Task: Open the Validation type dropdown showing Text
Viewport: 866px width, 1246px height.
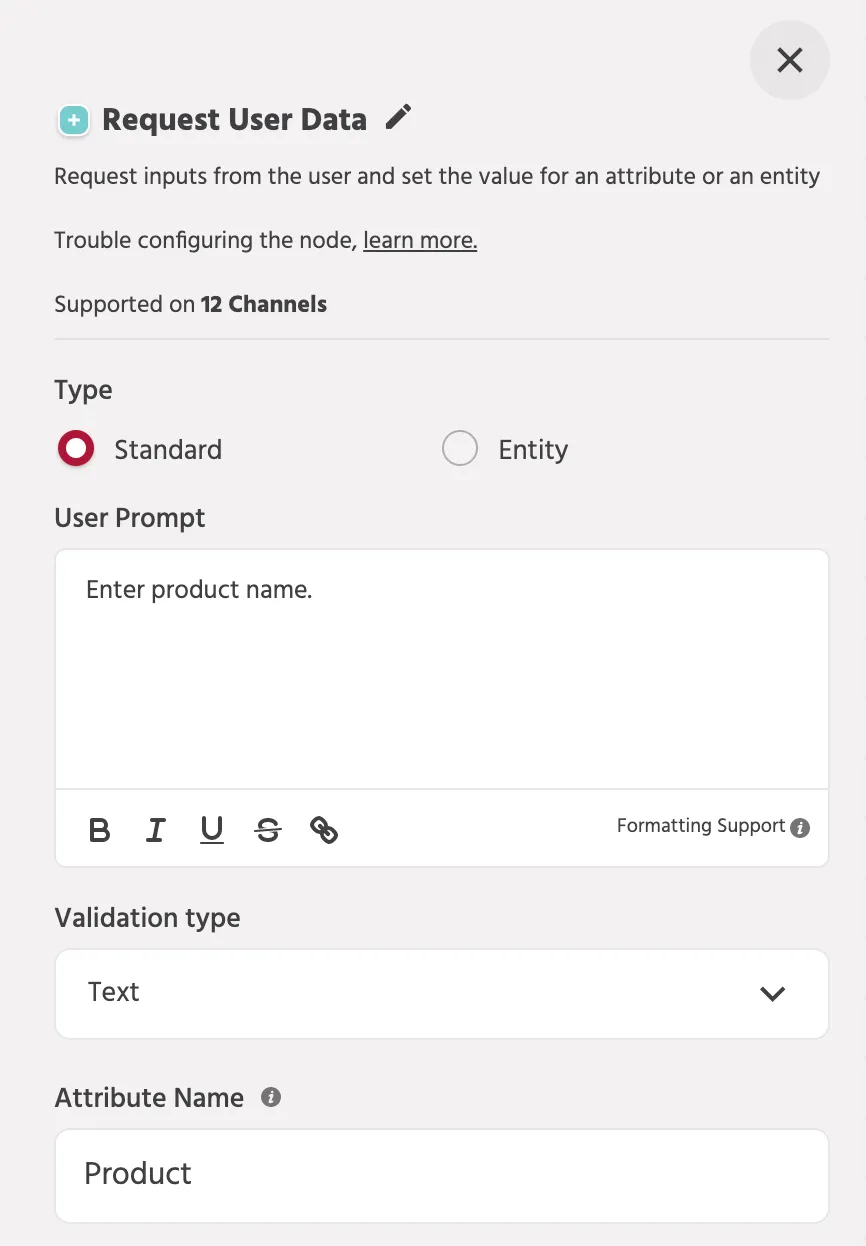Action: click(442, 994)
